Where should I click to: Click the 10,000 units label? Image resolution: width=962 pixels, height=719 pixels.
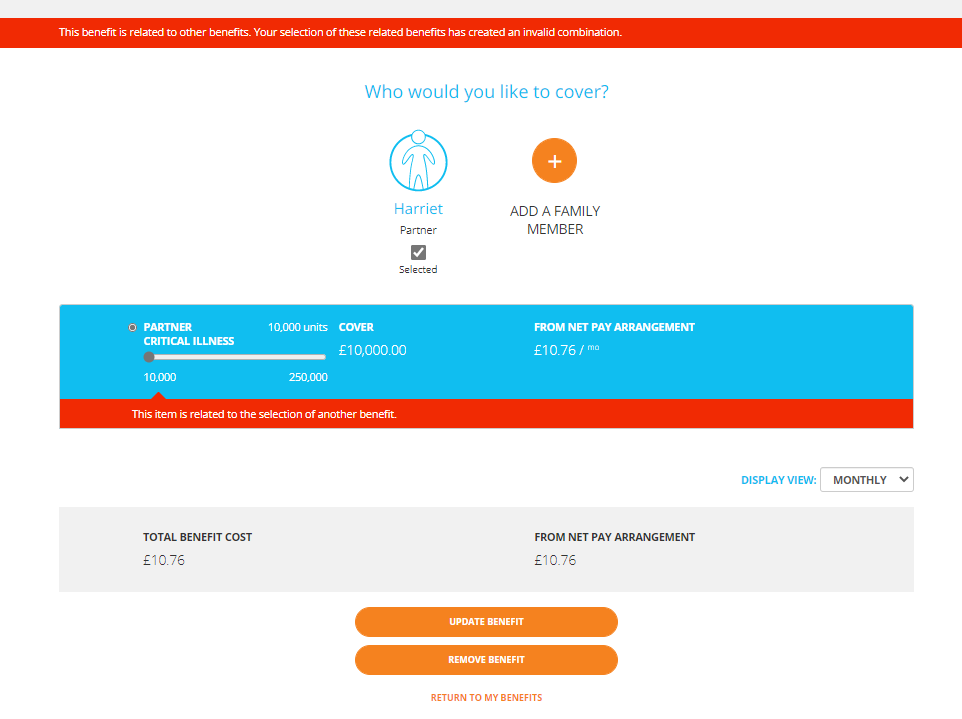[x=298, y=327]
